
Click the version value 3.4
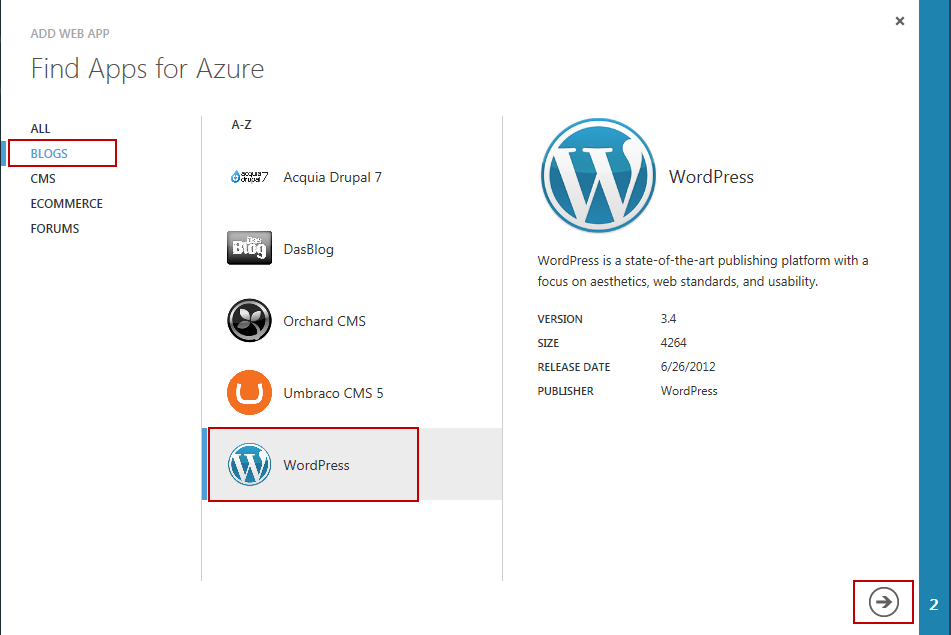[668, 318]
